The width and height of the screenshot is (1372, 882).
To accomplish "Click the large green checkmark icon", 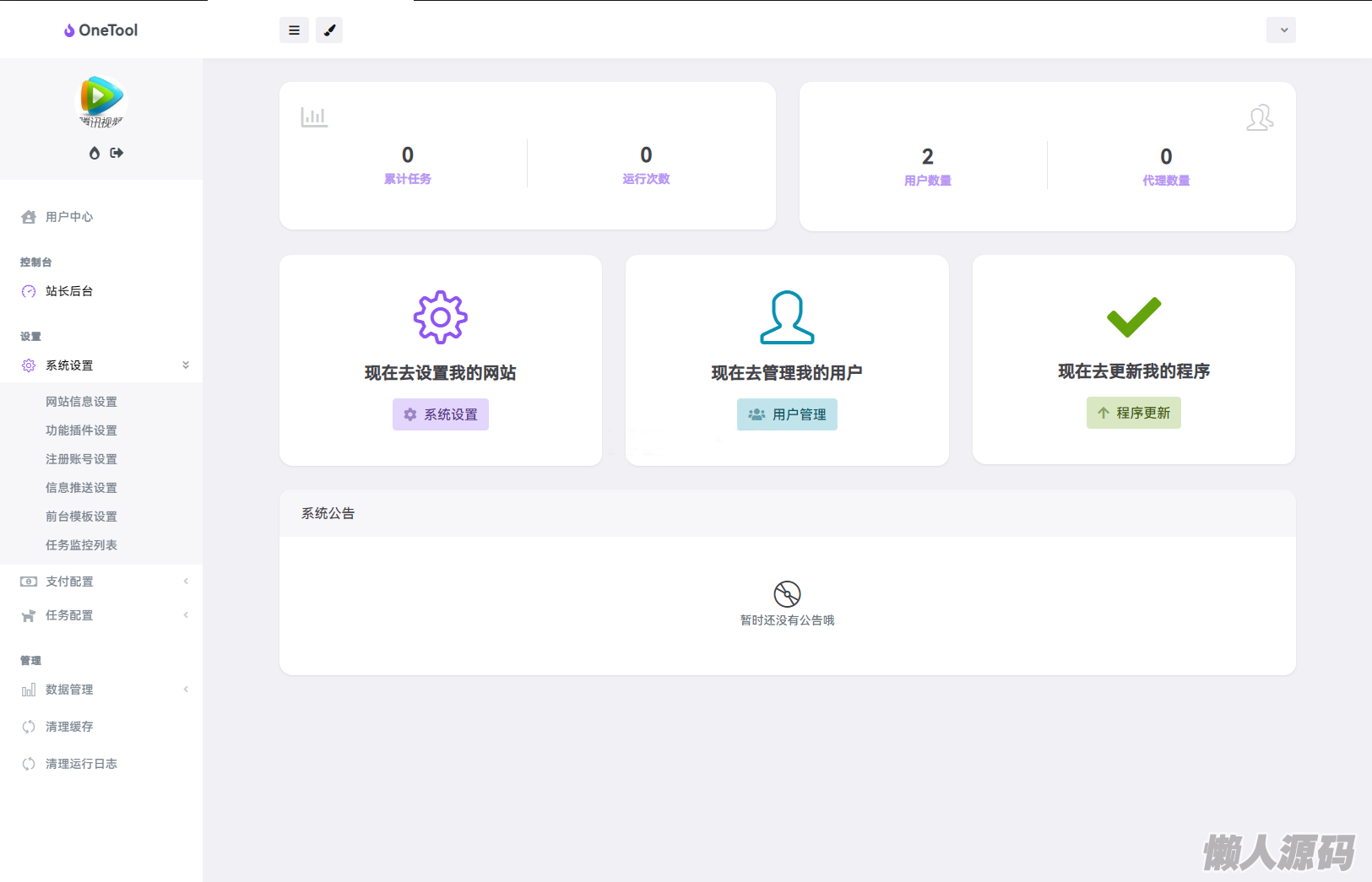I will point(1134,317).
